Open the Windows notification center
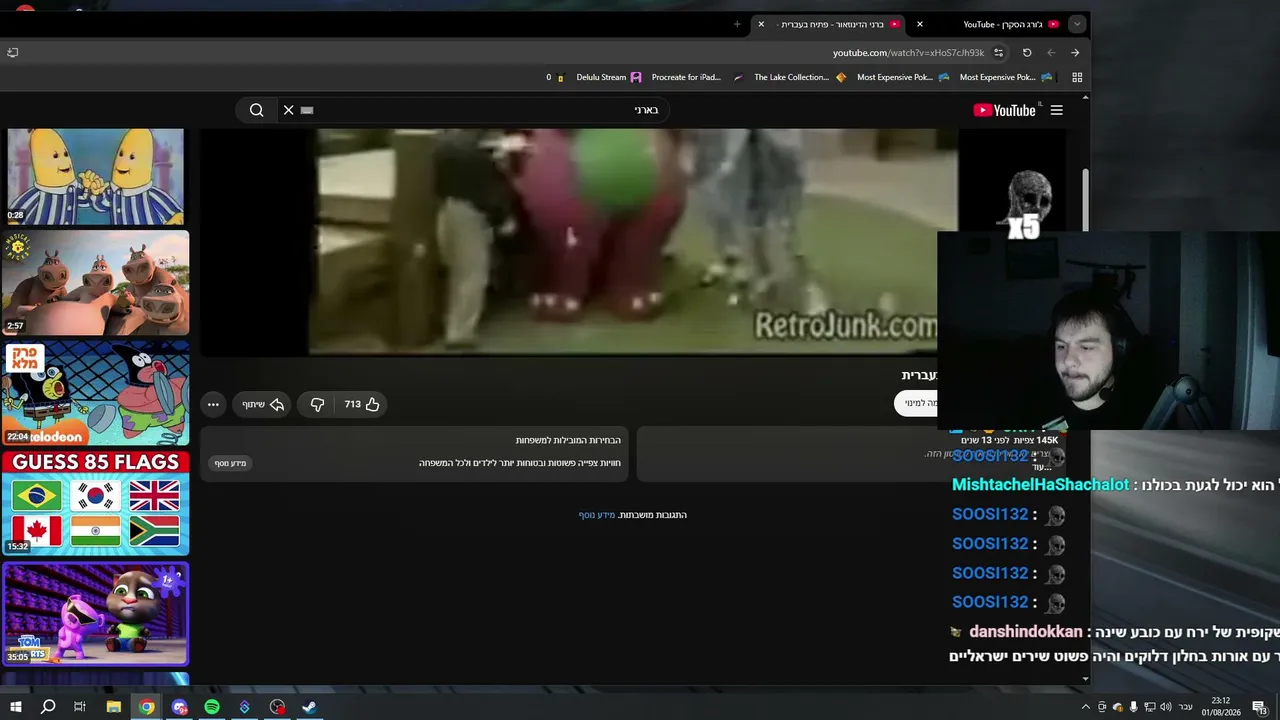 (x=1259, y=707)
